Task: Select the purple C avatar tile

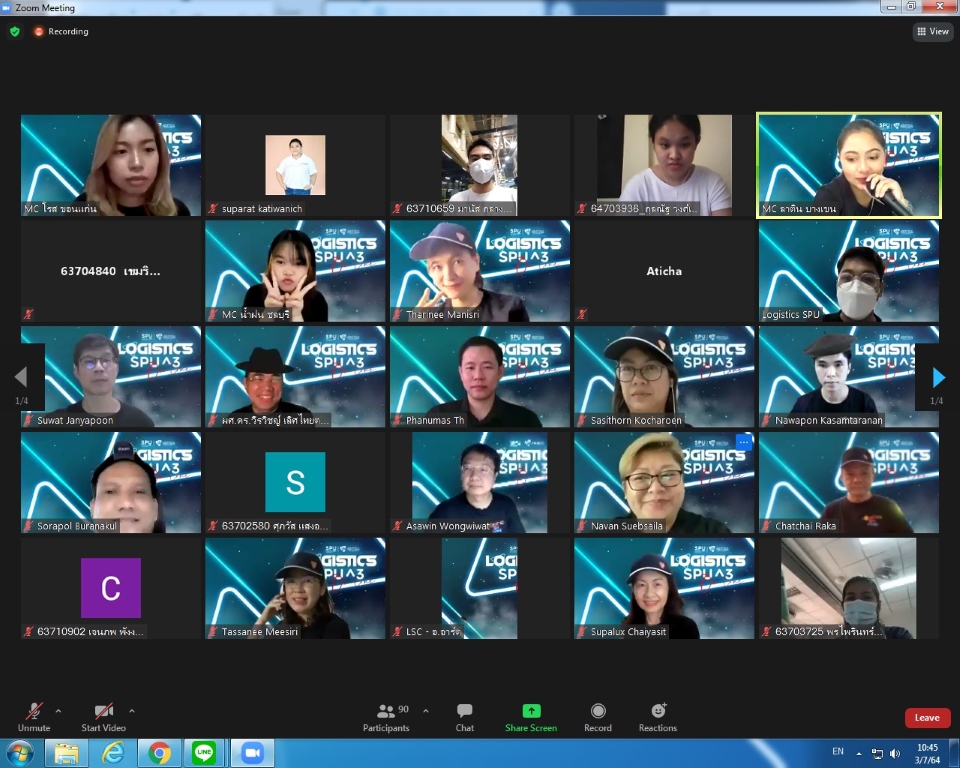Action: 111,588
